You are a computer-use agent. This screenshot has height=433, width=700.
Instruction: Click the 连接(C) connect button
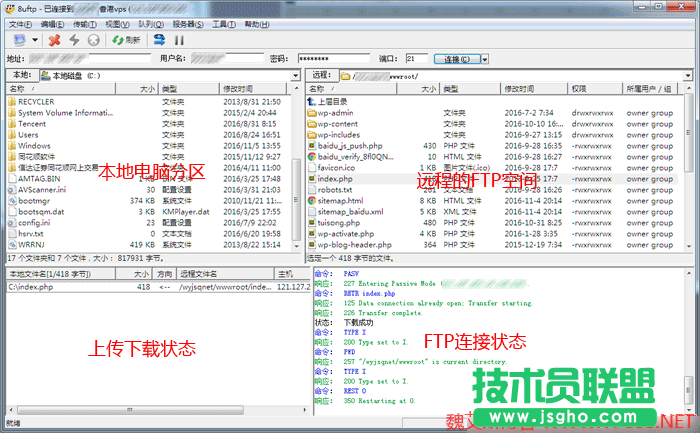[x=457, y=59]
